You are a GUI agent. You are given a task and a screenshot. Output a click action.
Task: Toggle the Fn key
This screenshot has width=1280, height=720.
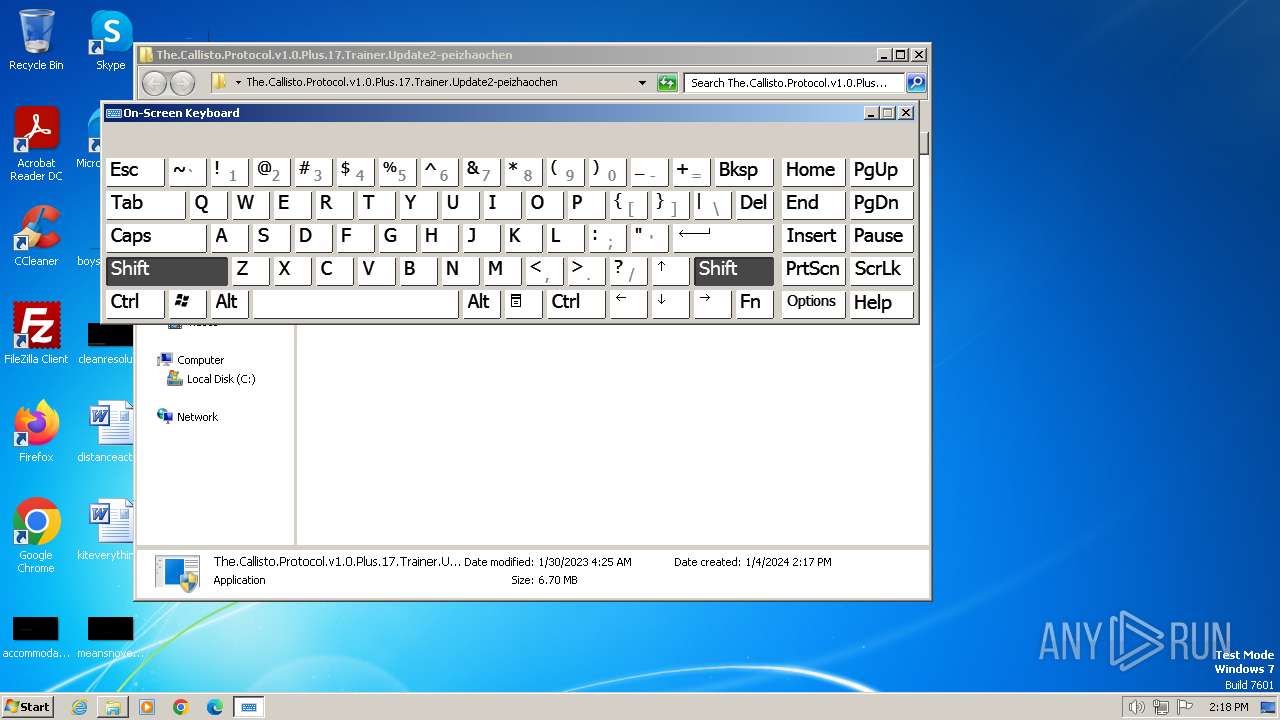point(755,302)
